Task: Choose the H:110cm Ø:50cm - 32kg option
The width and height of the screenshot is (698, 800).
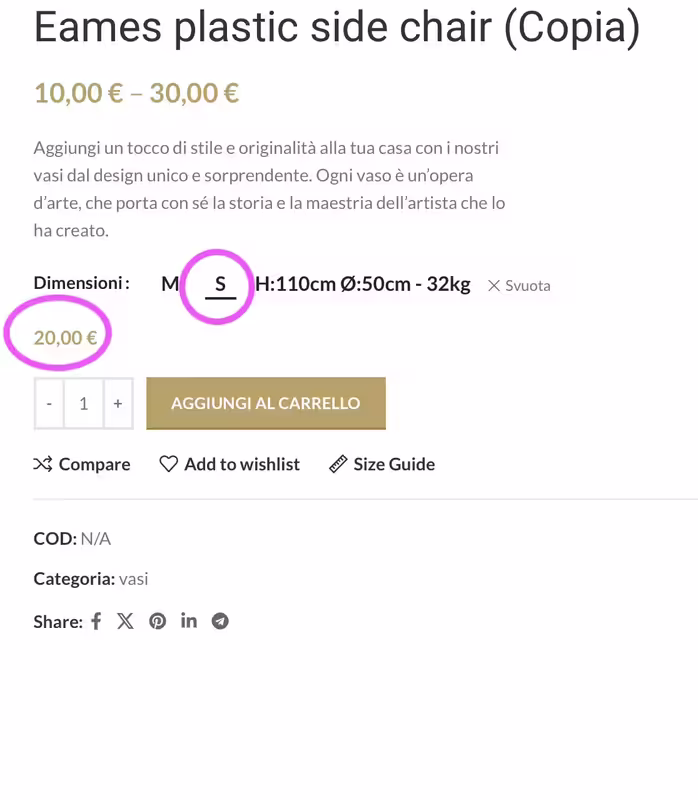Action: point(362,284)
